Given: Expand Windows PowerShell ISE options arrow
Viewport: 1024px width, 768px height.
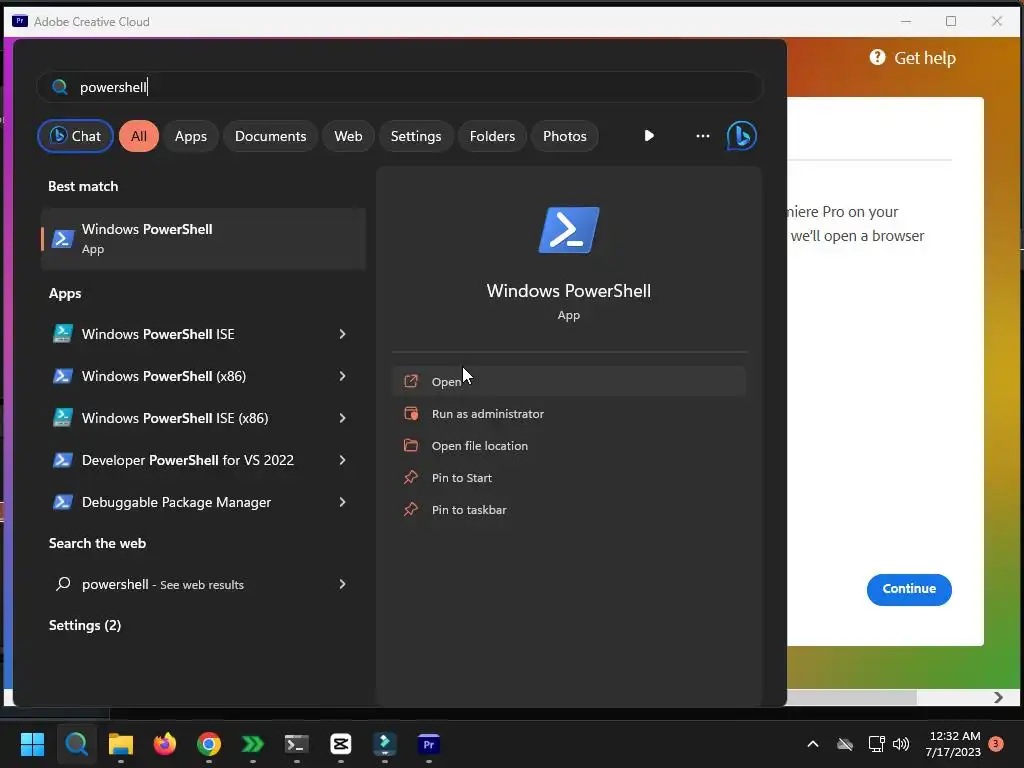Looking at the screenshot, I should (x=342, y=334).
